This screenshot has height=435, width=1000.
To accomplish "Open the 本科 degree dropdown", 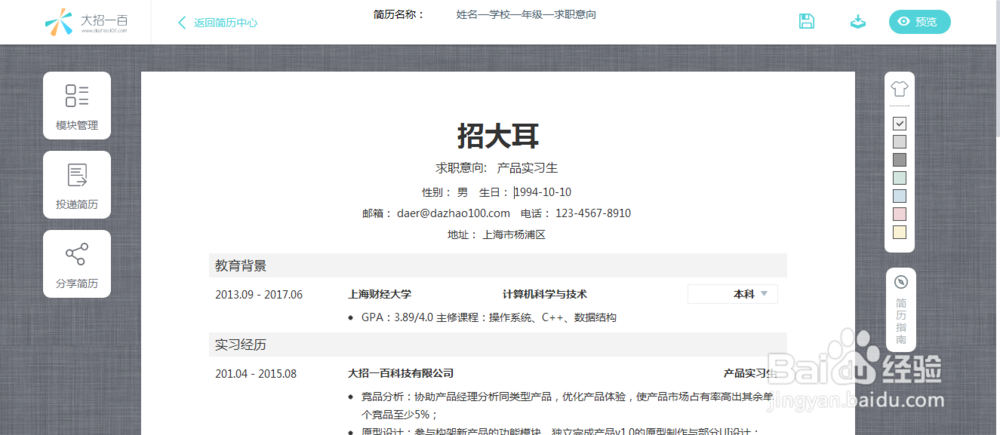I will [x=733, y=294].
